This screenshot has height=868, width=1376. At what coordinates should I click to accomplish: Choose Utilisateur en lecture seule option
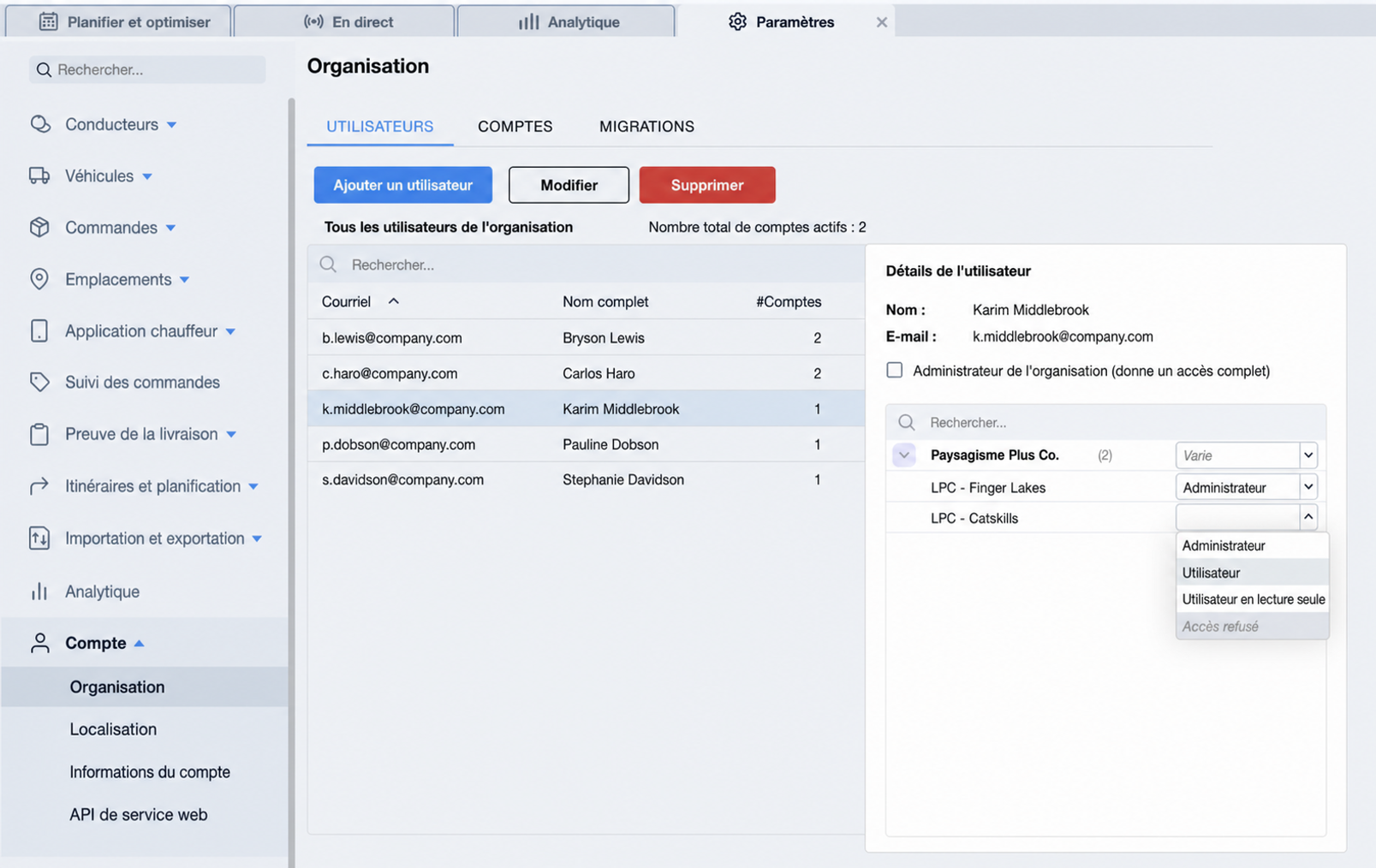coord(1253,599)
